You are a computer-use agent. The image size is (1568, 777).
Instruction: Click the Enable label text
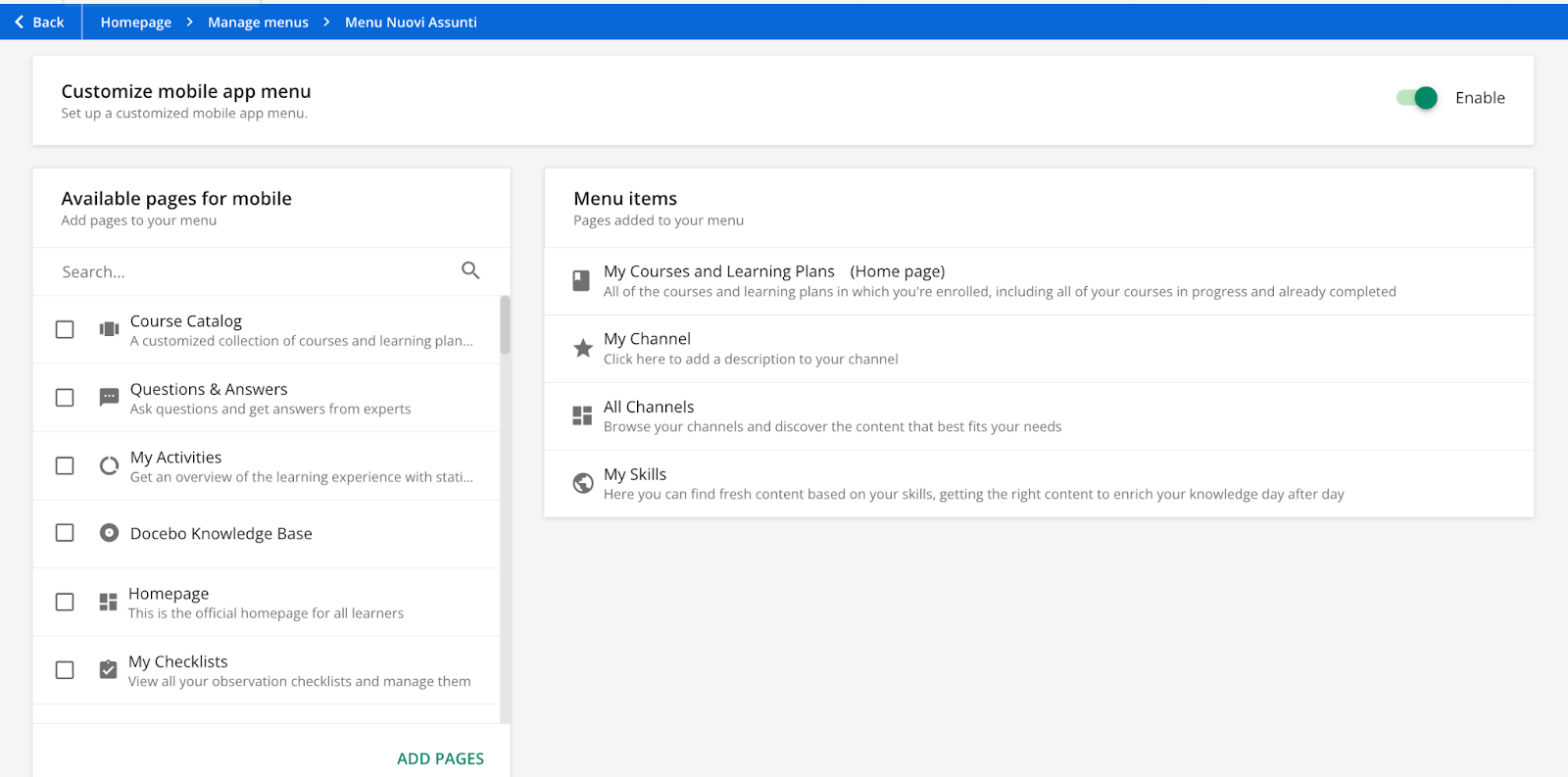pos(1480,97)
